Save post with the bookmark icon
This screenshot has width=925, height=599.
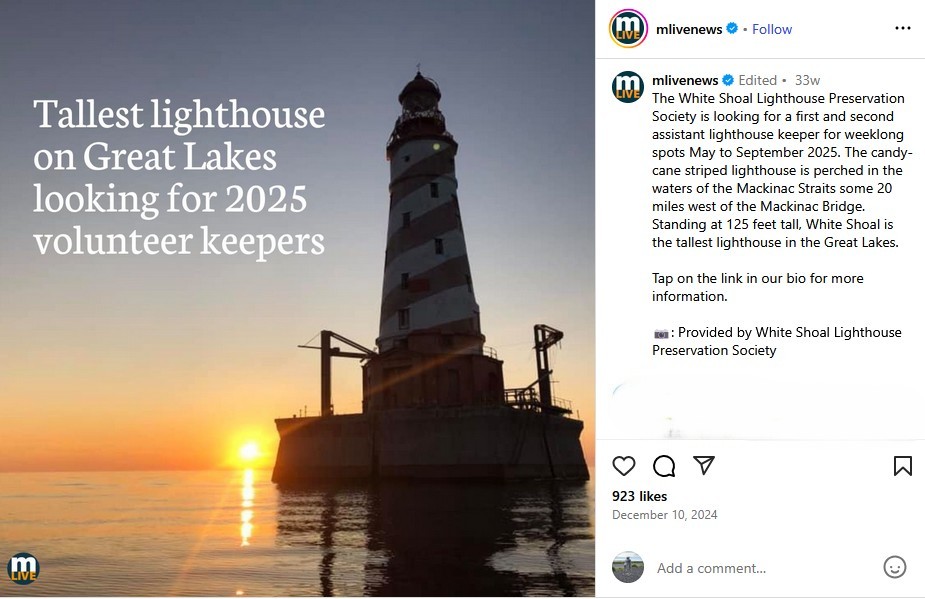(902, 466)
